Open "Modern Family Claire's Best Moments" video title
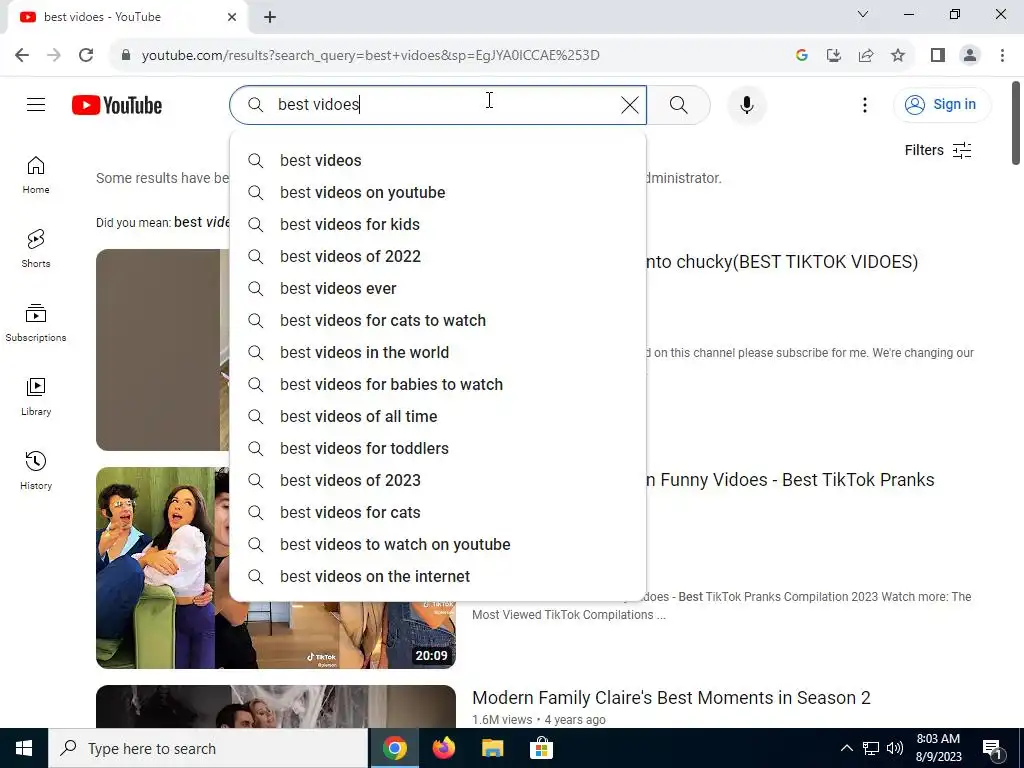This screenshot has height=768, width=1024. [x=671, y=697]
